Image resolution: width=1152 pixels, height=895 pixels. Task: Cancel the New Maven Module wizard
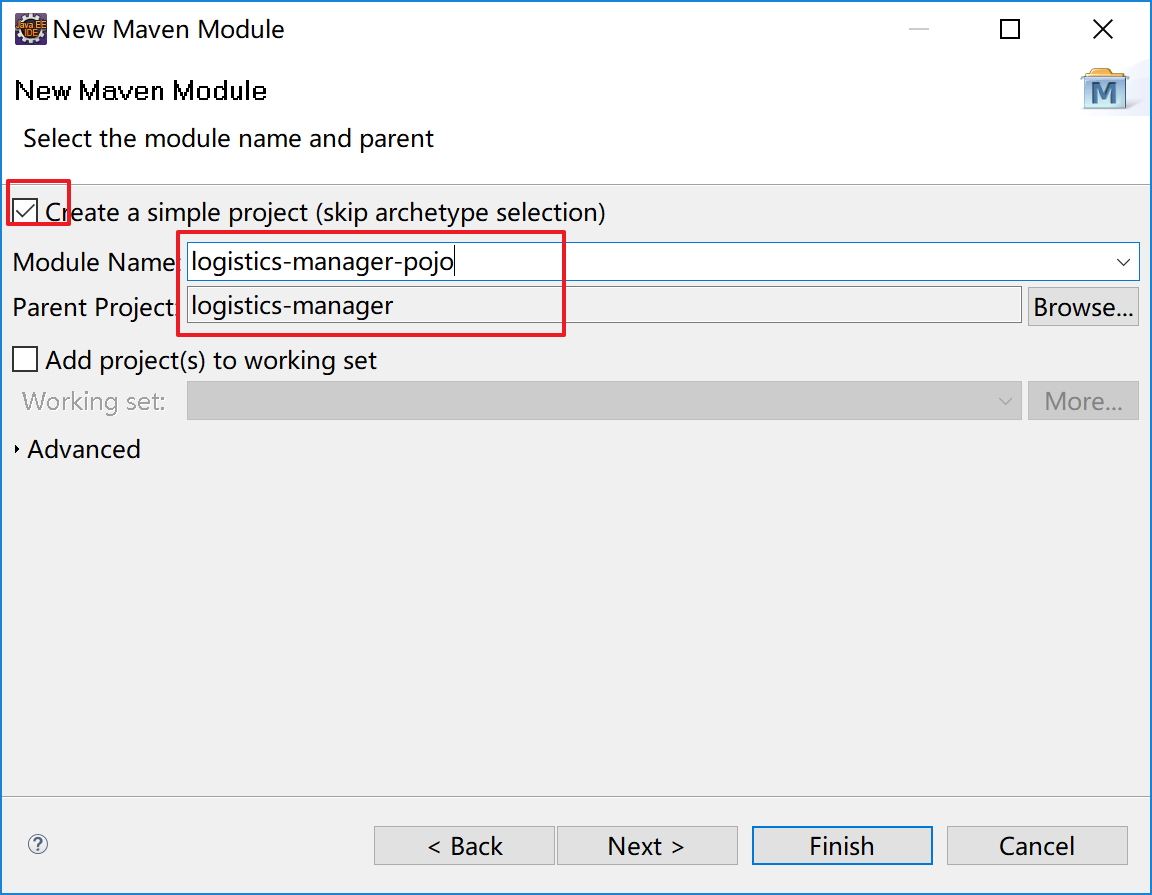[x=1037, y=846]
